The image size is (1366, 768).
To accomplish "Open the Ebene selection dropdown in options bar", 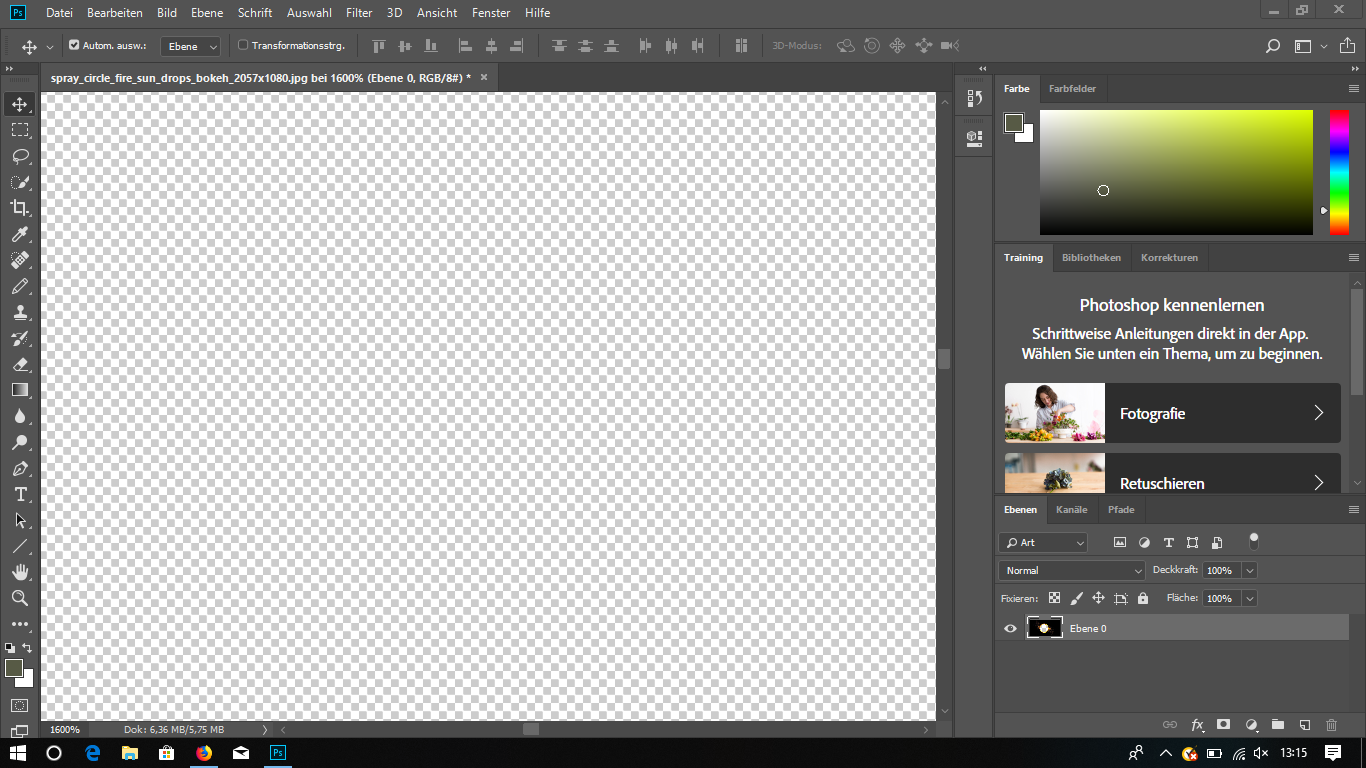I will click(190, 45).
